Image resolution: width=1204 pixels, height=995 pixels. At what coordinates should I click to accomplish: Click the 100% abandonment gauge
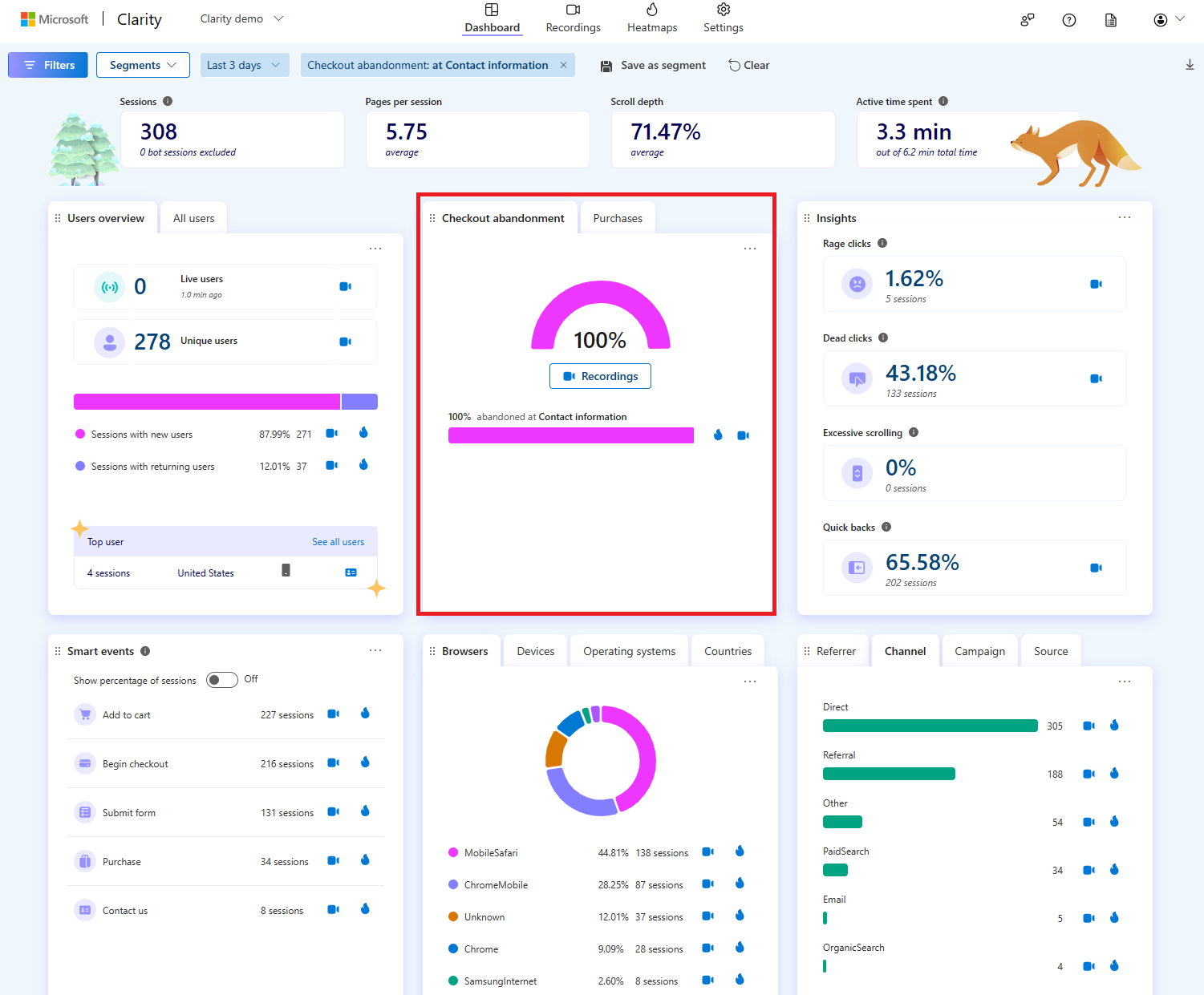click(601, 315)
